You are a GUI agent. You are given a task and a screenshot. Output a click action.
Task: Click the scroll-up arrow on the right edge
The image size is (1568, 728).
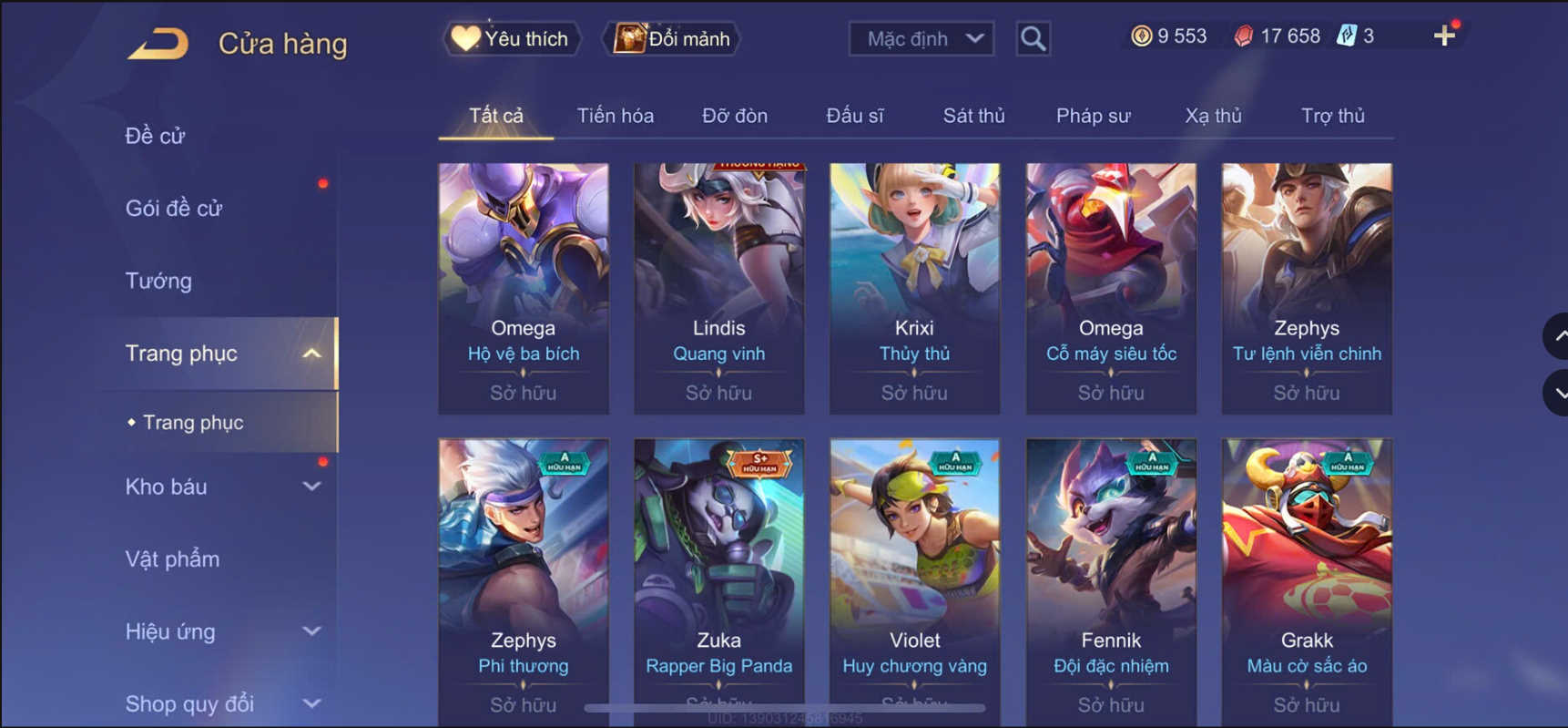pos(1558,336)
